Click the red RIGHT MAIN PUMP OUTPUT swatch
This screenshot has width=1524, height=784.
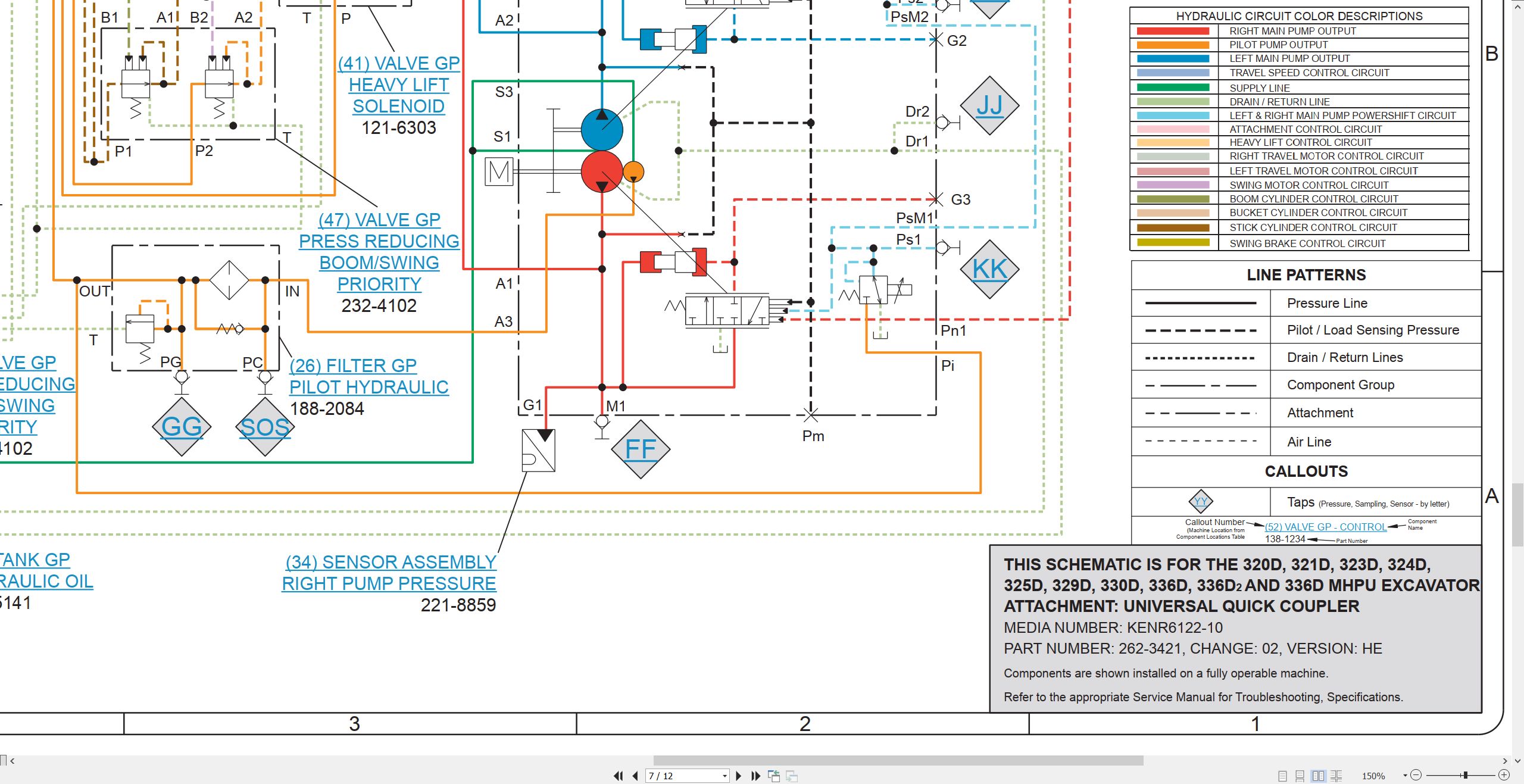1173,31
